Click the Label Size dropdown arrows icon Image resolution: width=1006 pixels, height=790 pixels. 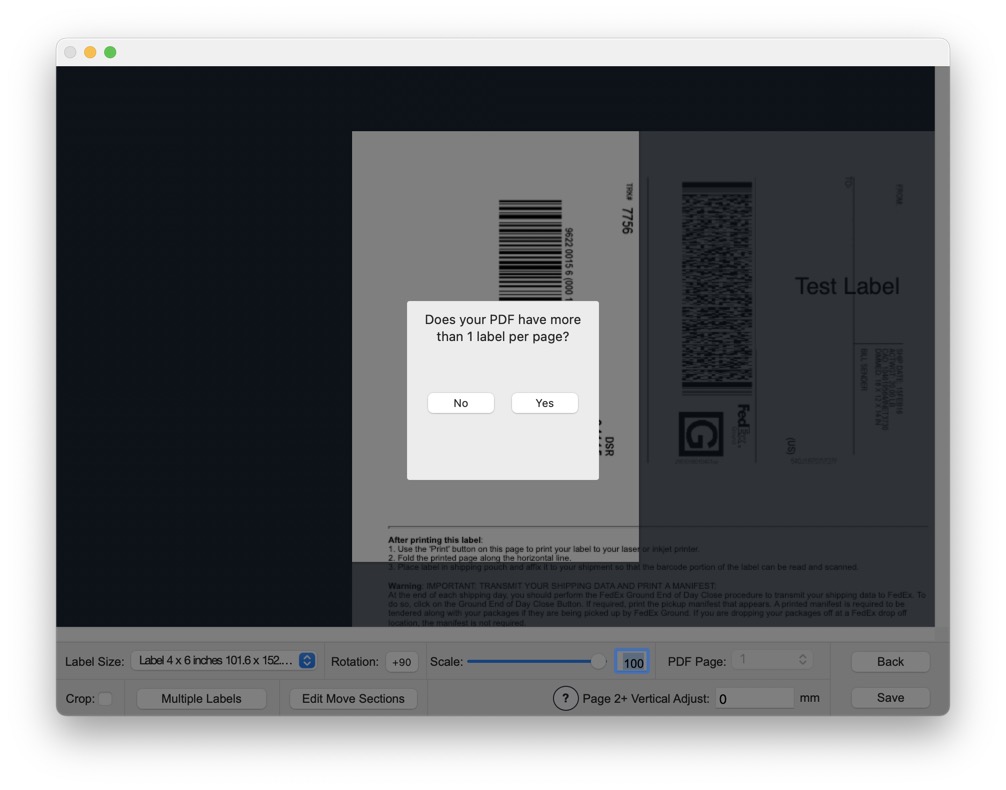coord(307,661)
